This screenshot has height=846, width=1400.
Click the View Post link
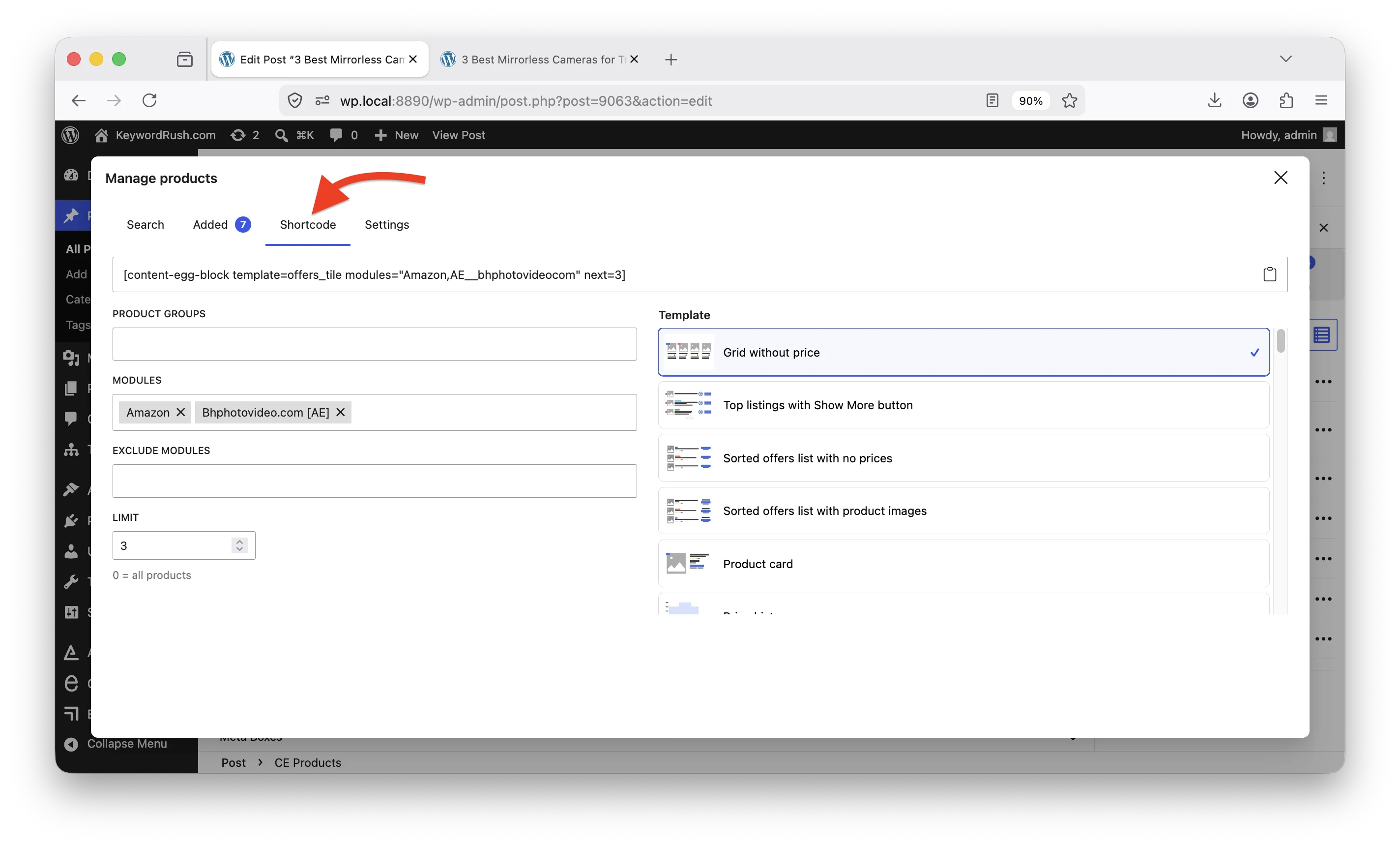pyautogui.click(x=459, y=135)
